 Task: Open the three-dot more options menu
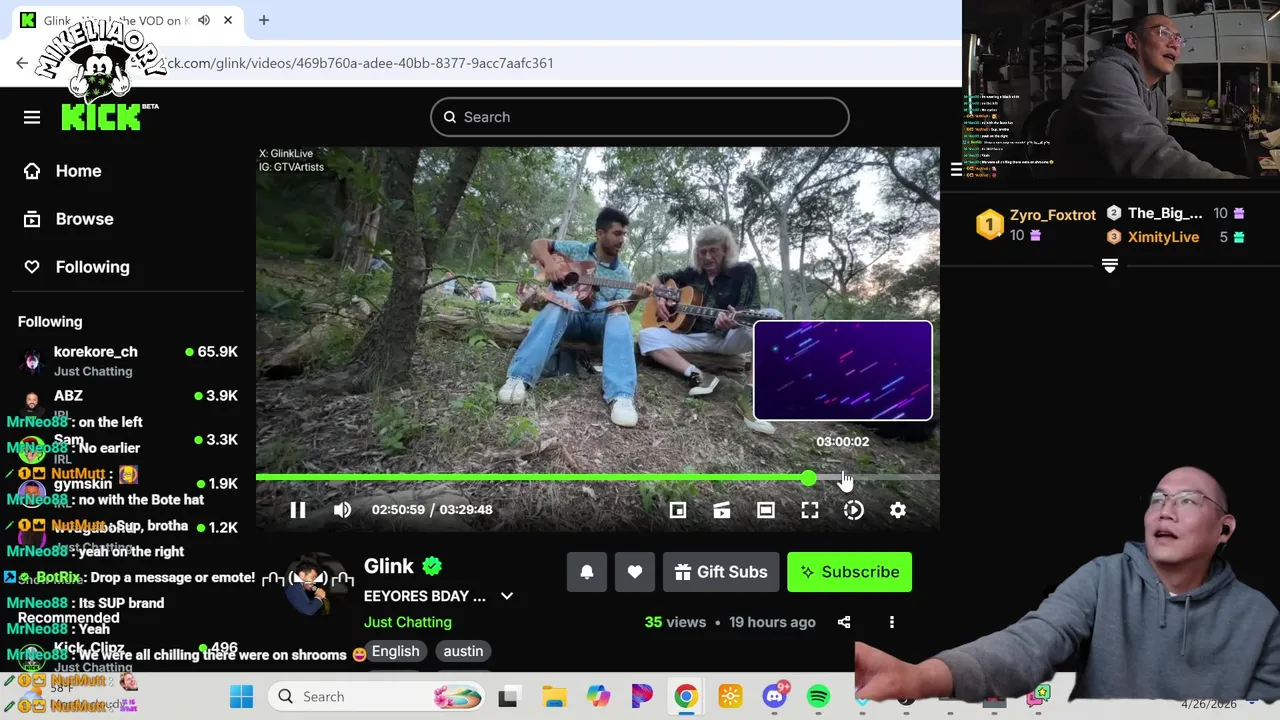(892, 622)
